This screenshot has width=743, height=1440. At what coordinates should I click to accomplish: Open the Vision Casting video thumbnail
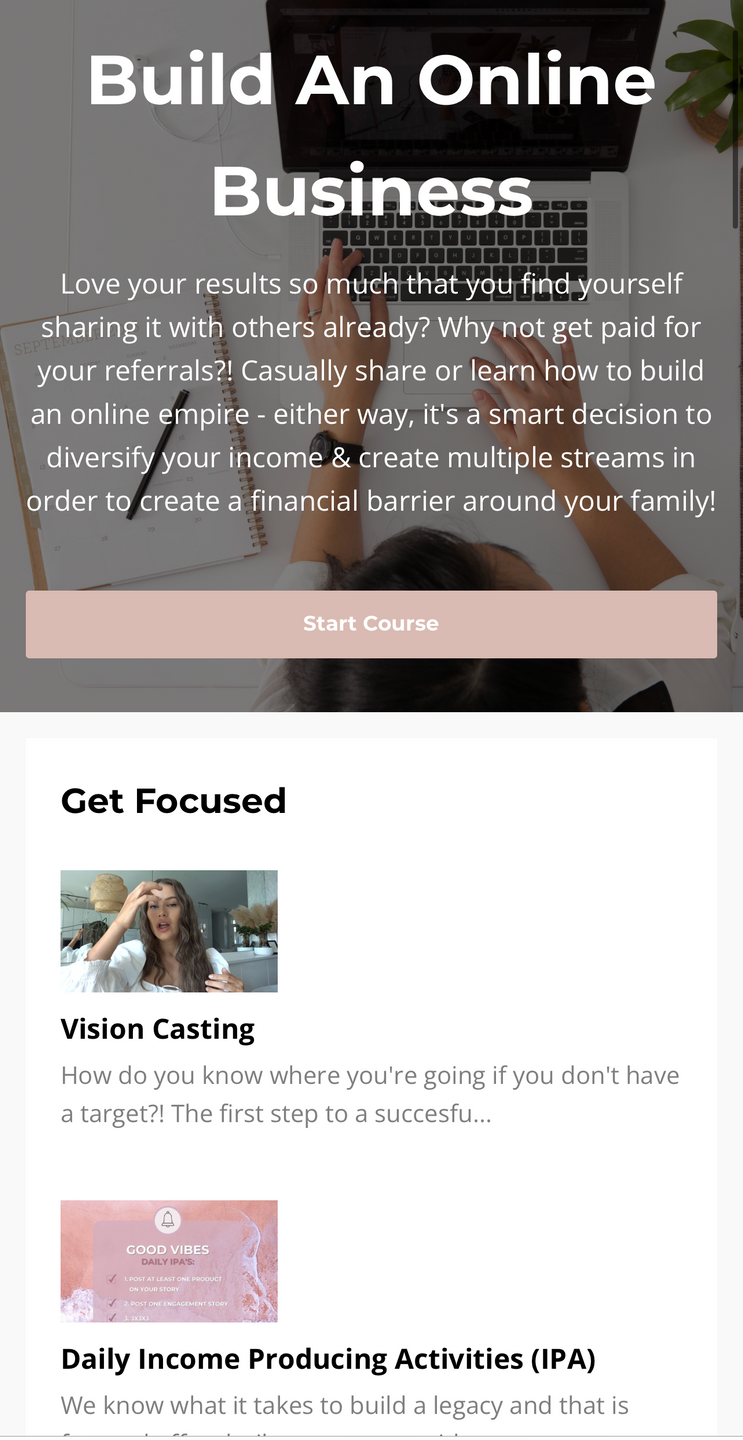pyautogui.click(x=169, y=931)
